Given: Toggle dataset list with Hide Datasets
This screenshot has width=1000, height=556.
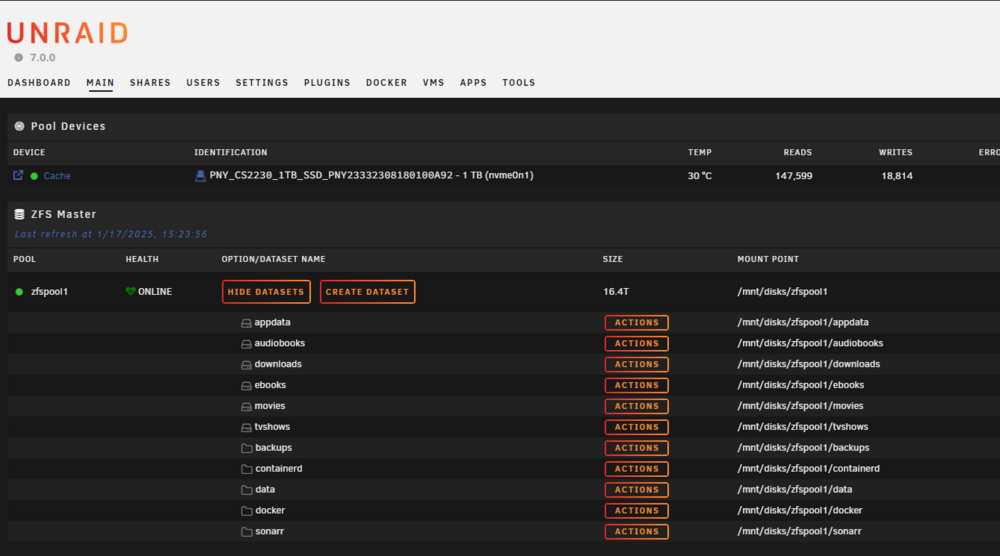Looking at the screenshot, I should click(x=266, y=291).
